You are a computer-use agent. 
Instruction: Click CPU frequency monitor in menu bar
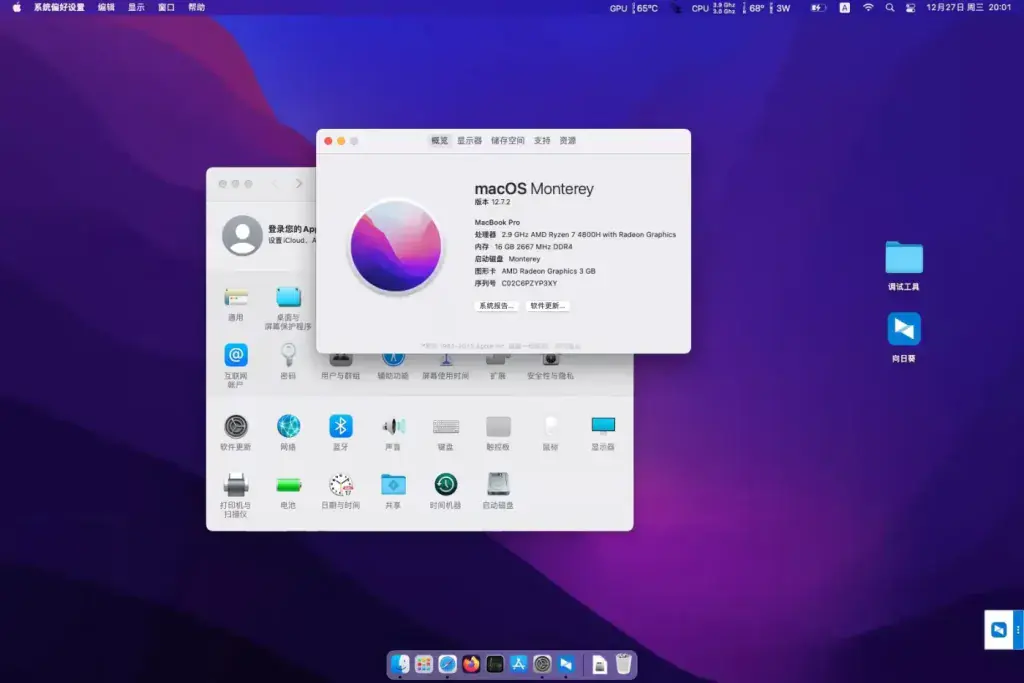pyautogui.click(x=714, y=8)
